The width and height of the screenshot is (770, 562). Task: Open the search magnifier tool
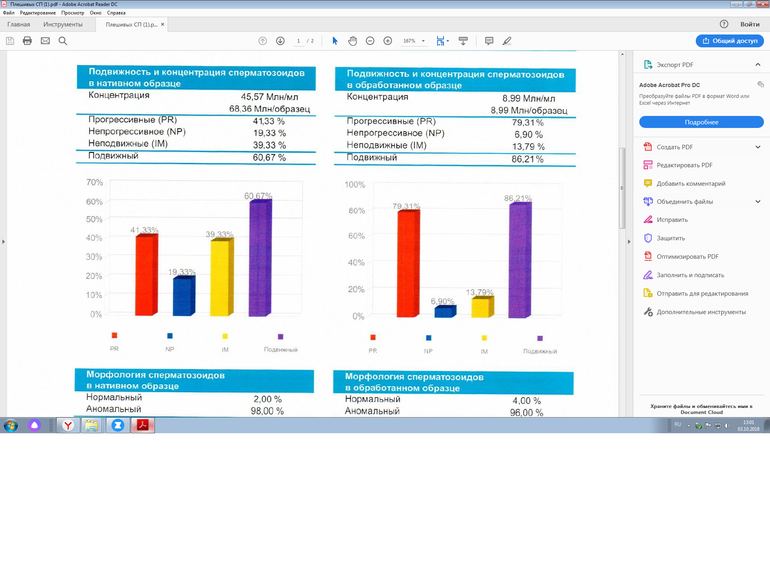[62, 41]
